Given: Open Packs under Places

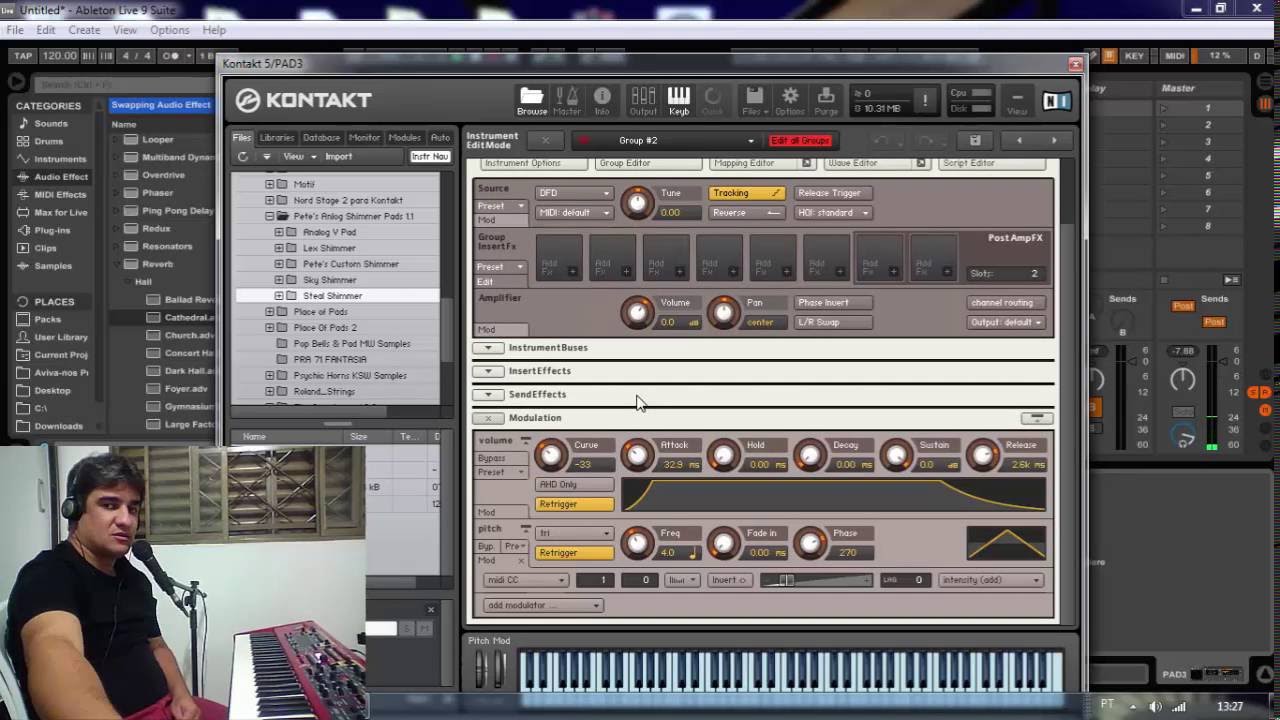Looking at the screenshot, I should (47, 319).
